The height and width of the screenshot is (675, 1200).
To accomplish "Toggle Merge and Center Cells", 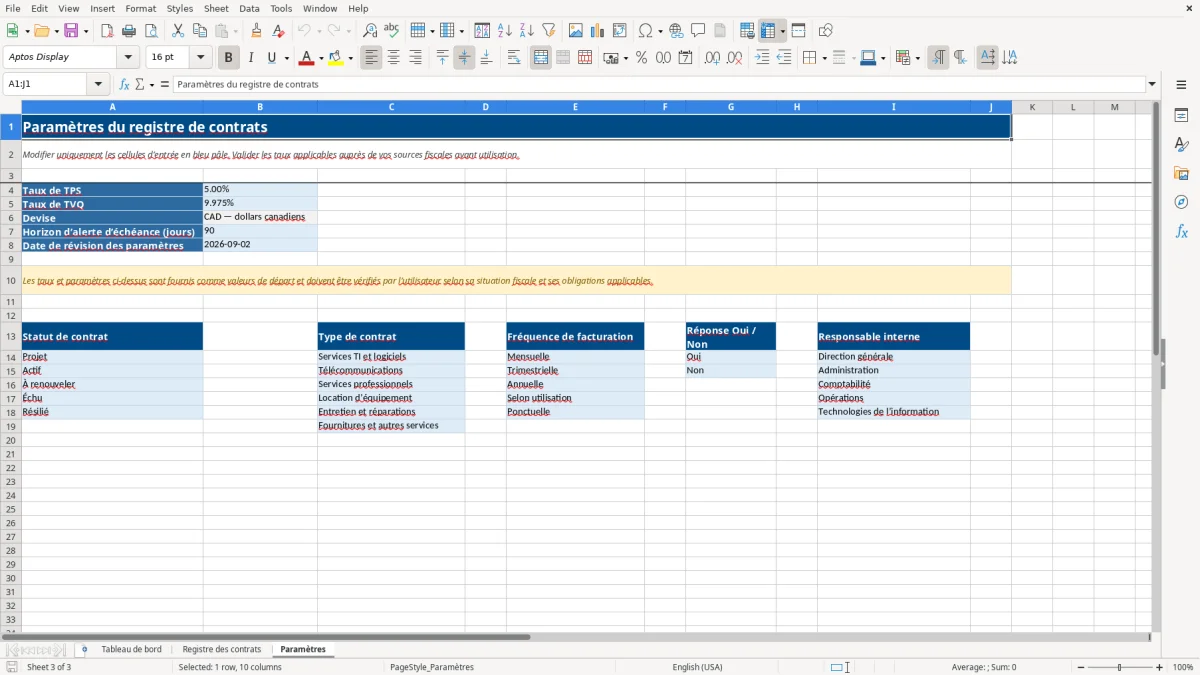I will pyautogui.click(x=541, y=58).
